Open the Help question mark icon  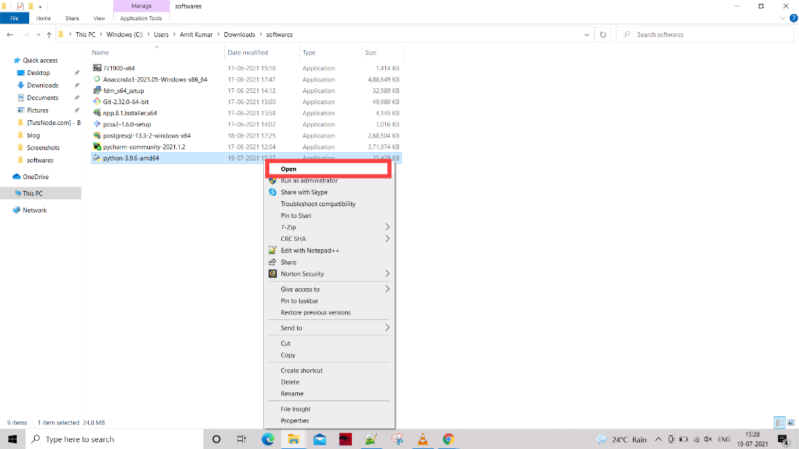(793, 18)
